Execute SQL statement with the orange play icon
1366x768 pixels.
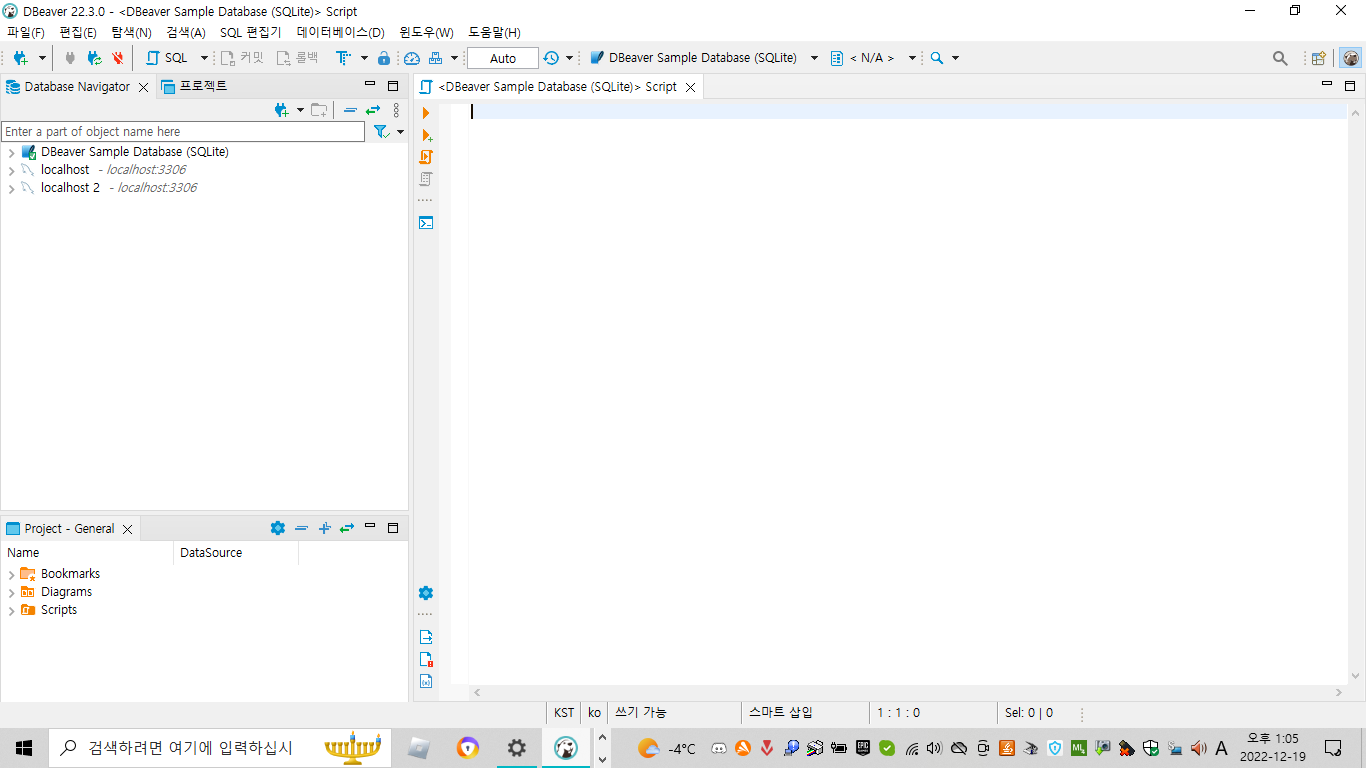[x=426, y=113]
